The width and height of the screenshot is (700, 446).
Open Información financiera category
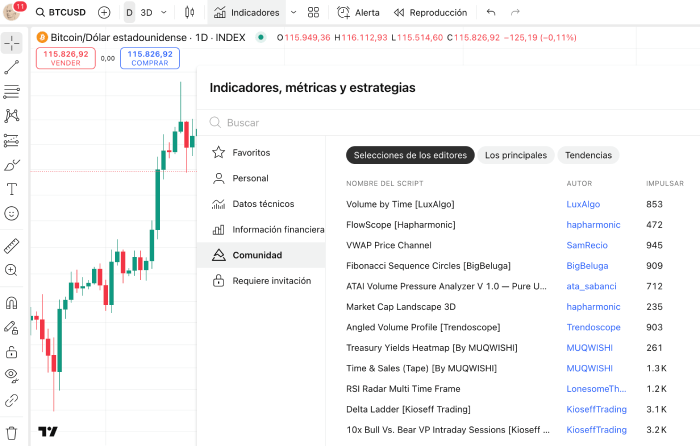coord(261,229)
